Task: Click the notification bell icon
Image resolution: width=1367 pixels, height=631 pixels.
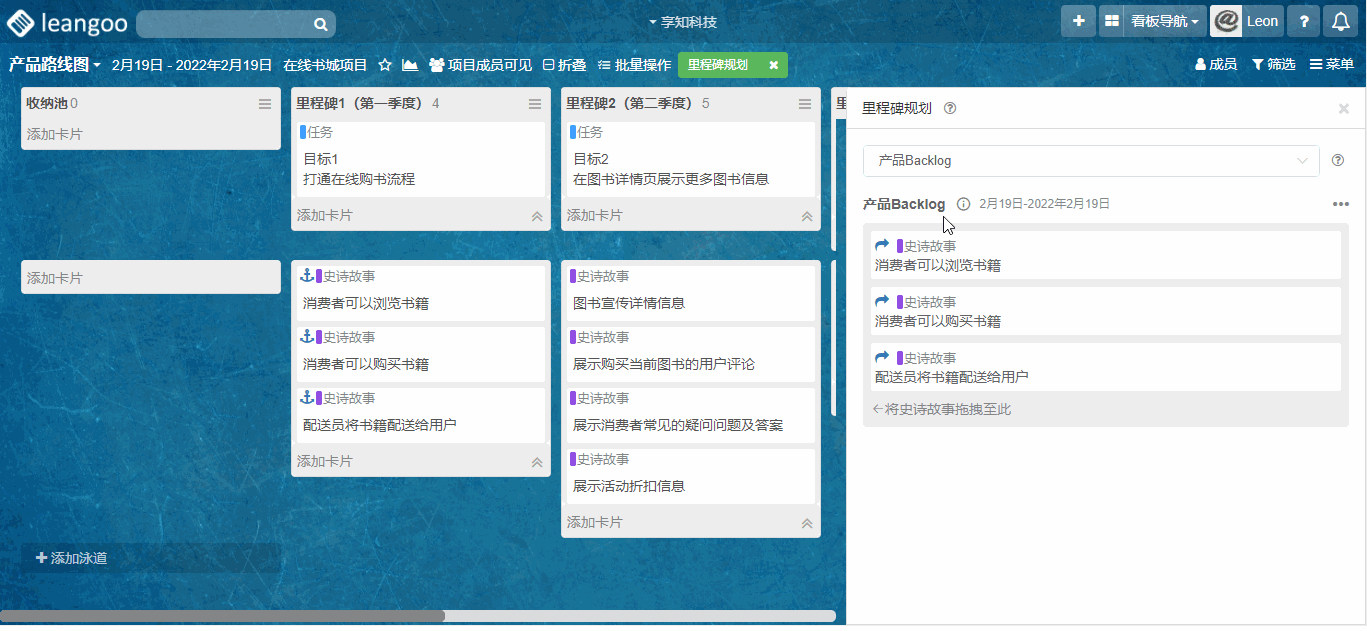Action: 1341,21
